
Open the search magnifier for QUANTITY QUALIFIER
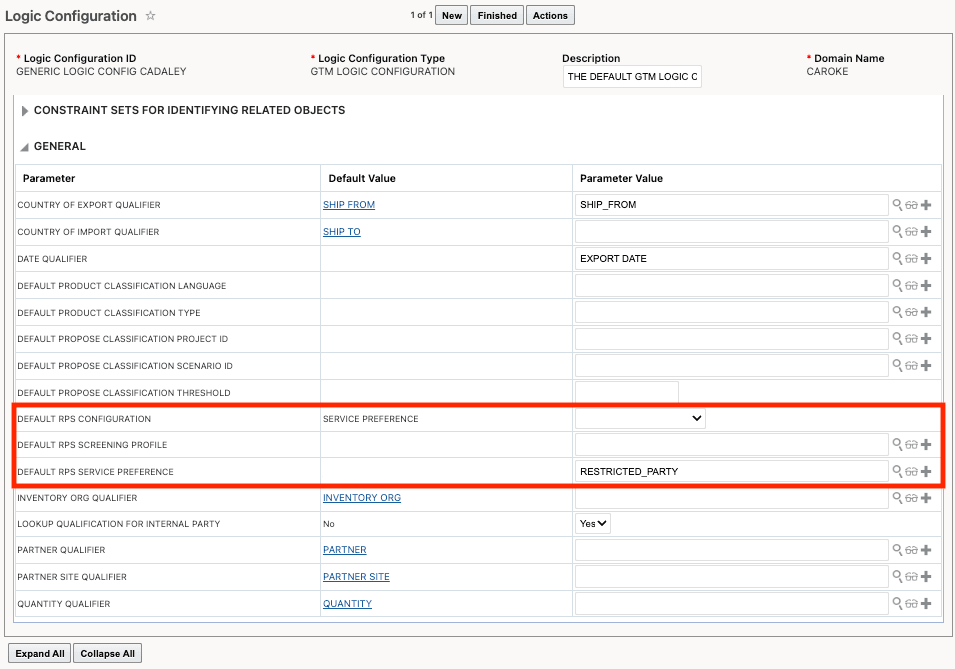click(899, 603)
